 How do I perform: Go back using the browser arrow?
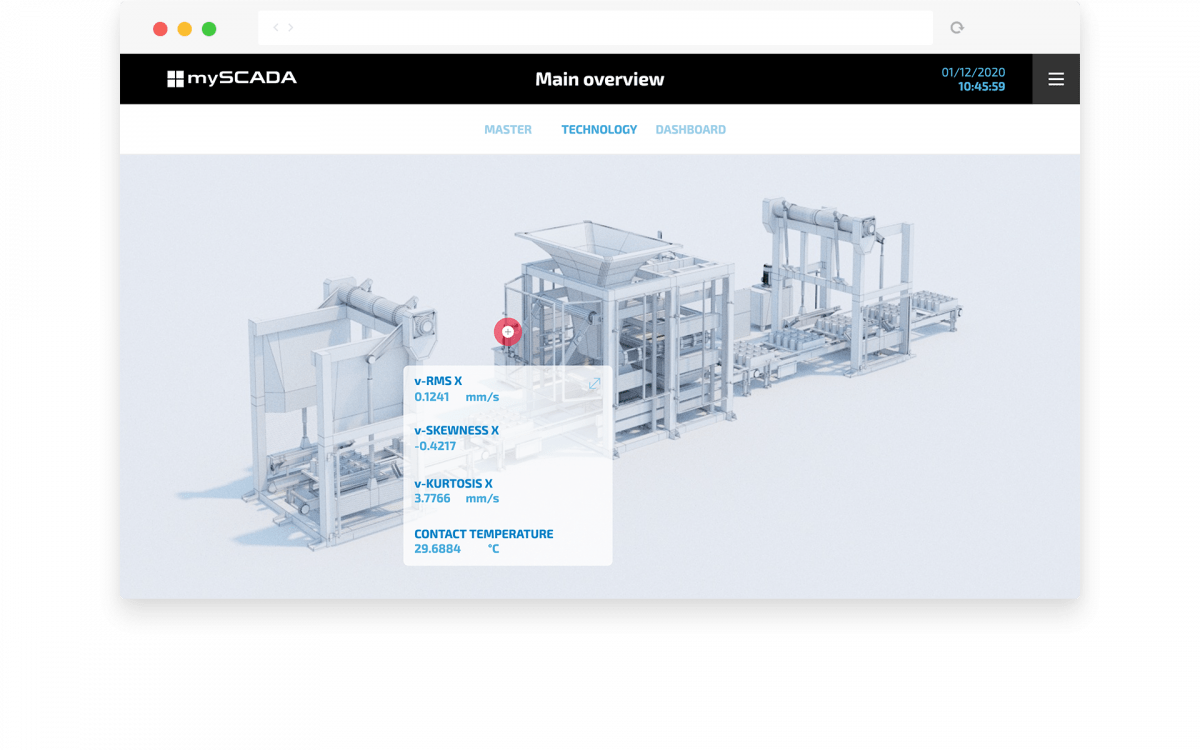coord(276,28)
